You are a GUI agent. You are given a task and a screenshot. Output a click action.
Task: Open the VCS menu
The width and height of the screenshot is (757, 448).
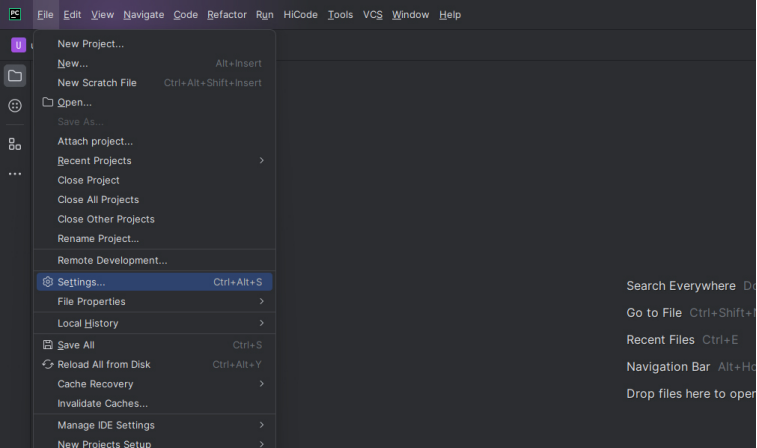372,15
